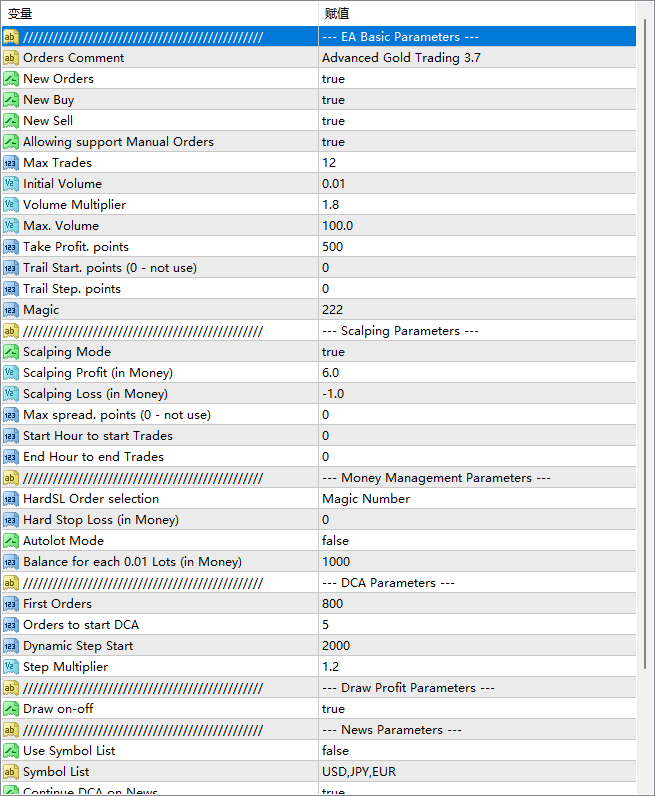Edit the Step Multiplier value 1.2
655x796 pixels.
coord(477,667)
